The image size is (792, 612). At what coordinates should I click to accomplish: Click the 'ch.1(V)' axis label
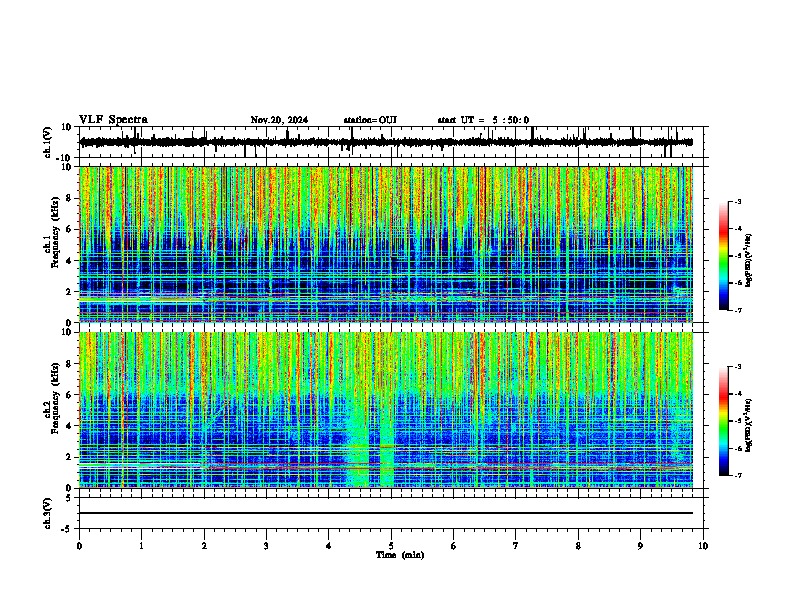click(x=48, y=142)
